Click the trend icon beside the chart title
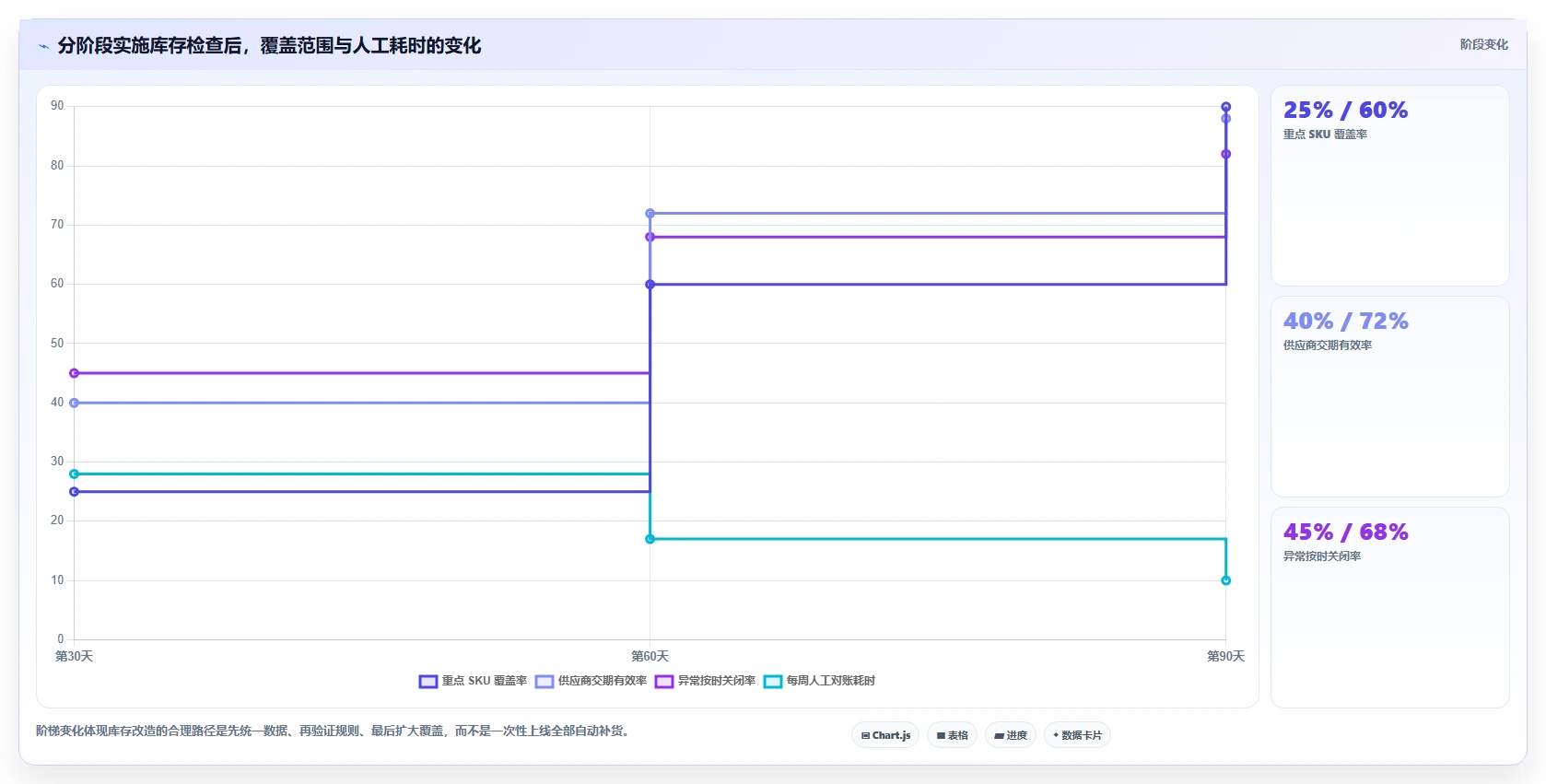Viewport: 1546px width, 784px height. [43, 46]
